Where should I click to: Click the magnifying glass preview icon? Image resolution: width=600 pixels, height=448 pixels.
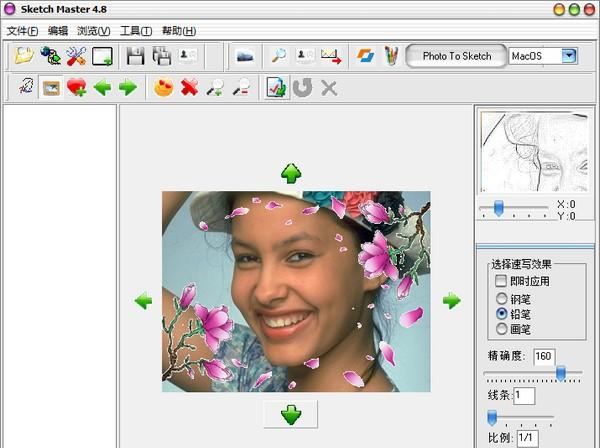tap(277, 56)
